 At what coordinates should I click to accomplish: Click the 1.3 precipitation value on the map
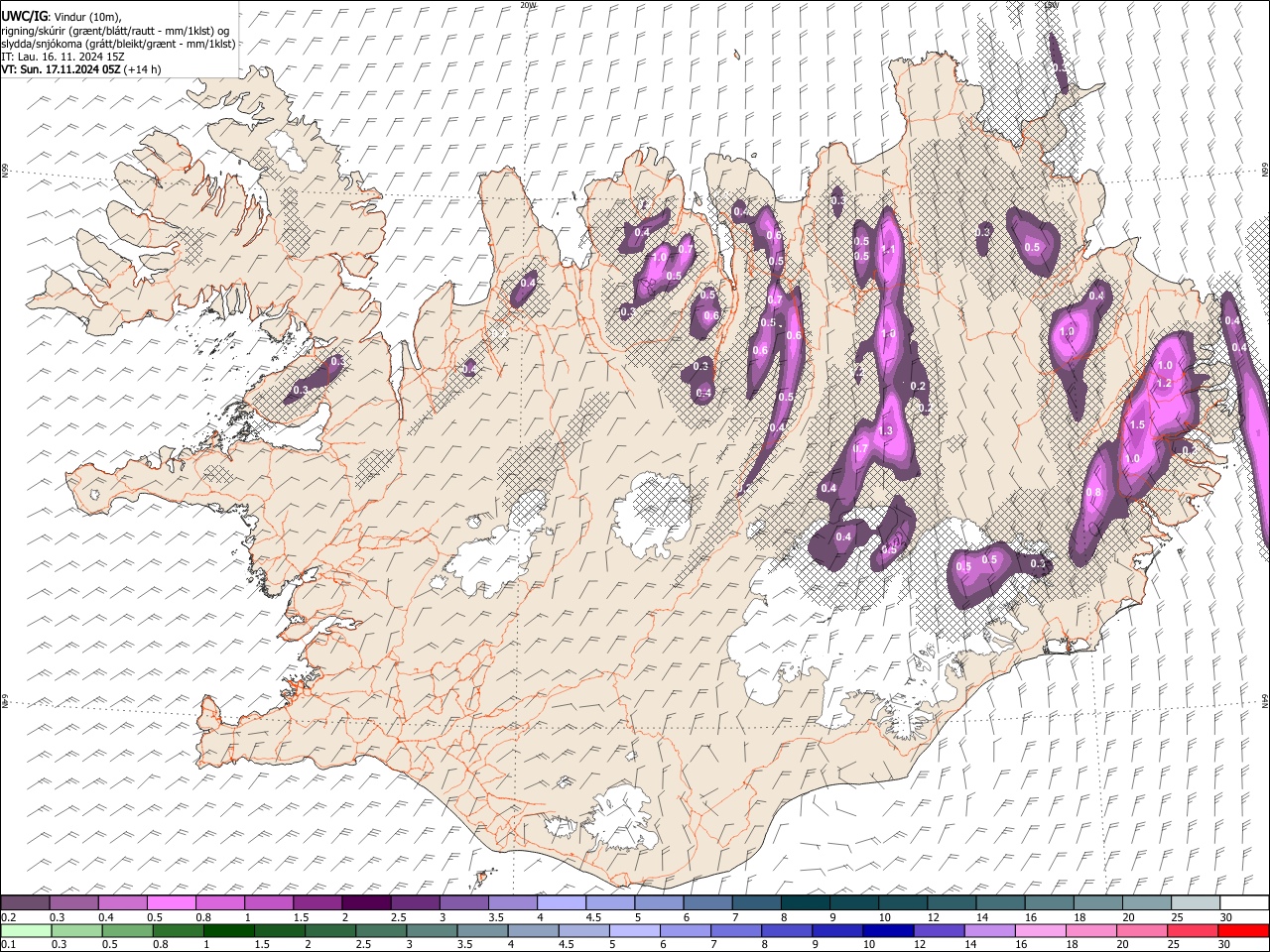pyautogui.click(x=886, y=430)
